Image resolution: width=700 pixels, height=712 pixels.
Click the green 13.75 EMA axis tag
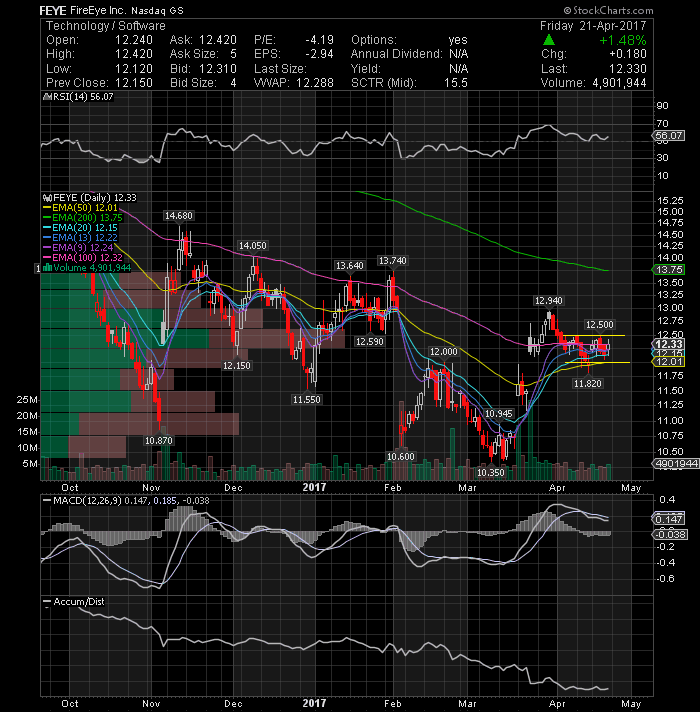click(x=669, y=270)
